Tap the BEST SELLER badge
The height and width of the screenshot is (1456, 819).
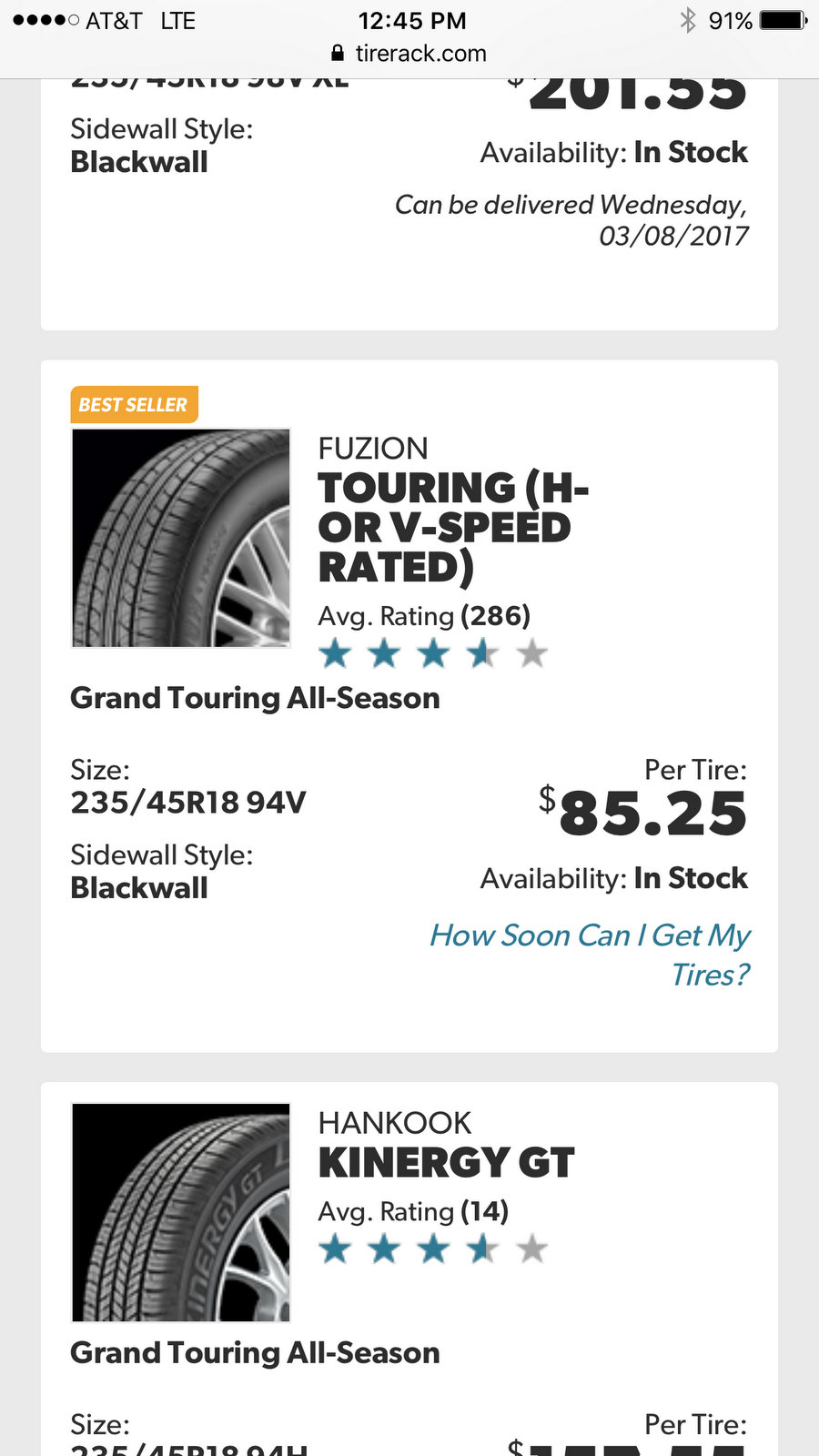click(x=134, y=405)
